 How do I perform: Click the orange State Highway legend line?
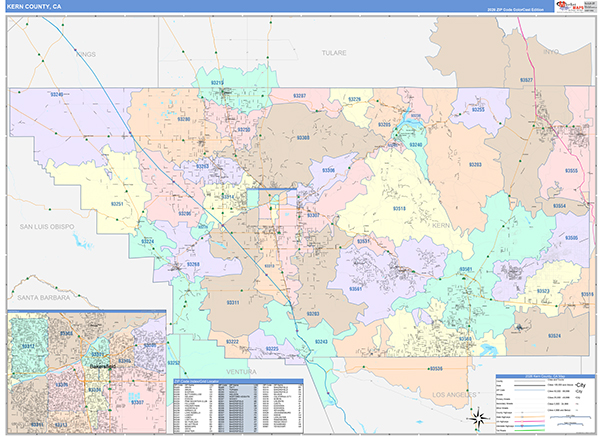pyautogui.click(x=530, y=416)
